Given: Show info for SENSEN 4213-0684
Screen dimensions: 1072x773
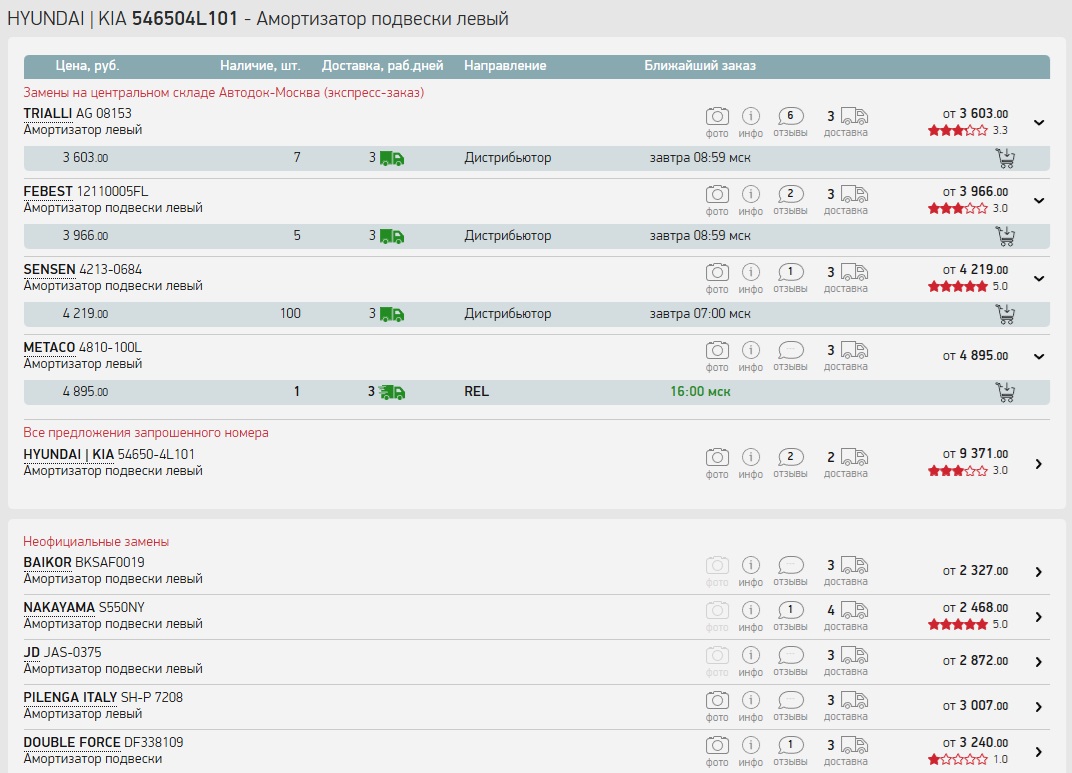Looking at the screenshot, I should pyautogui.click(x=751, y=278).
